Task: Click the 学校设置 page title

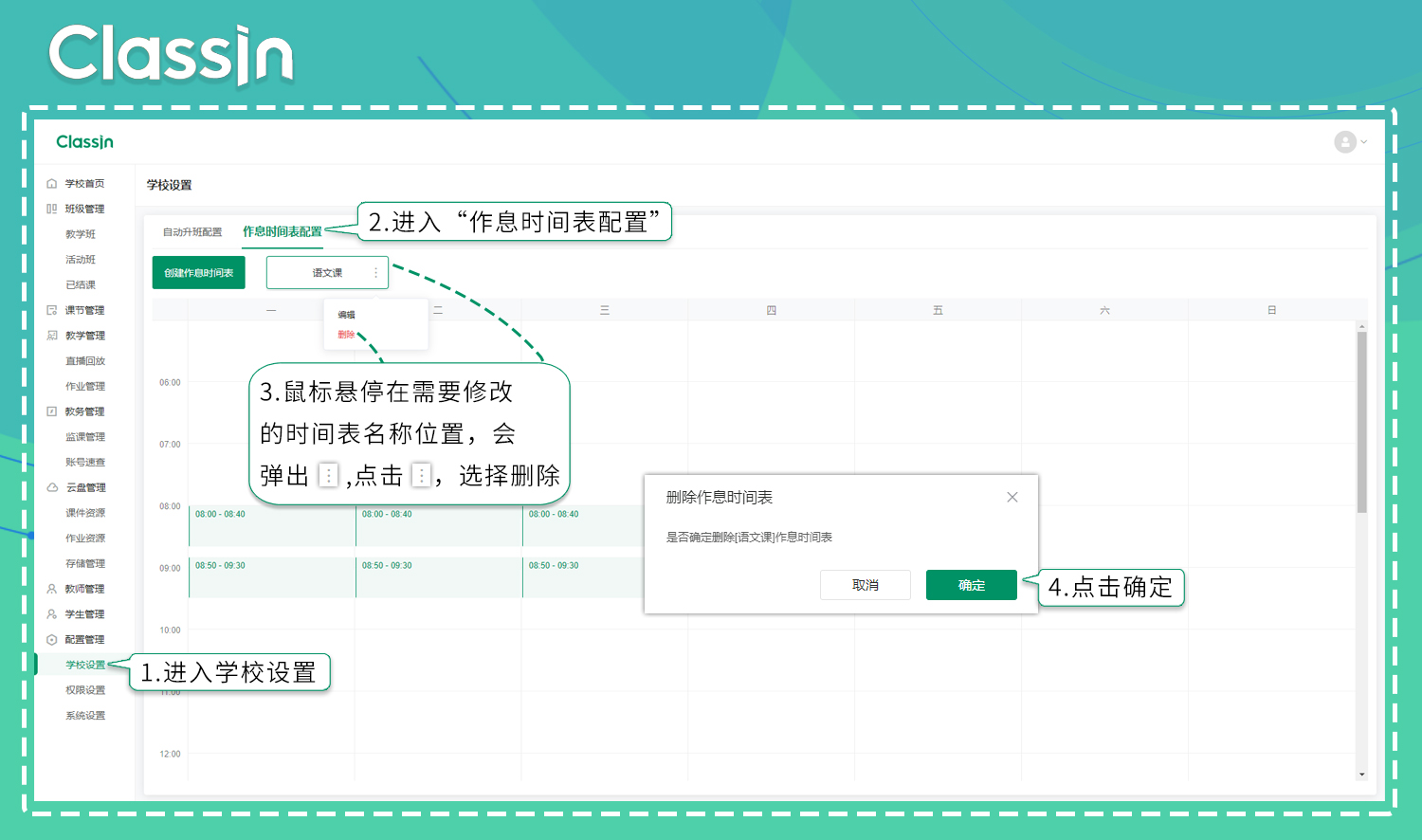Action: (170, 185)
